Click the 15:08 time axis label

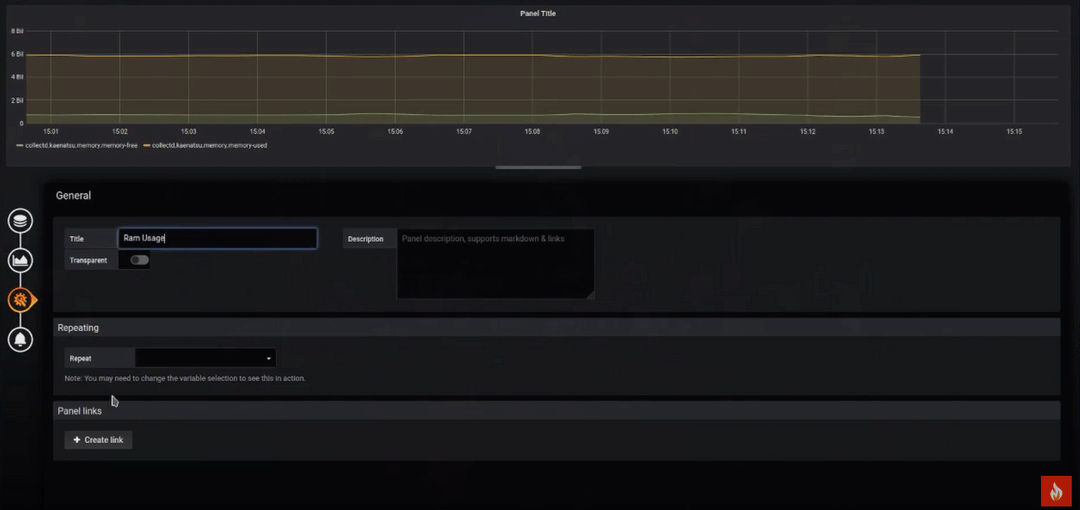532,131
